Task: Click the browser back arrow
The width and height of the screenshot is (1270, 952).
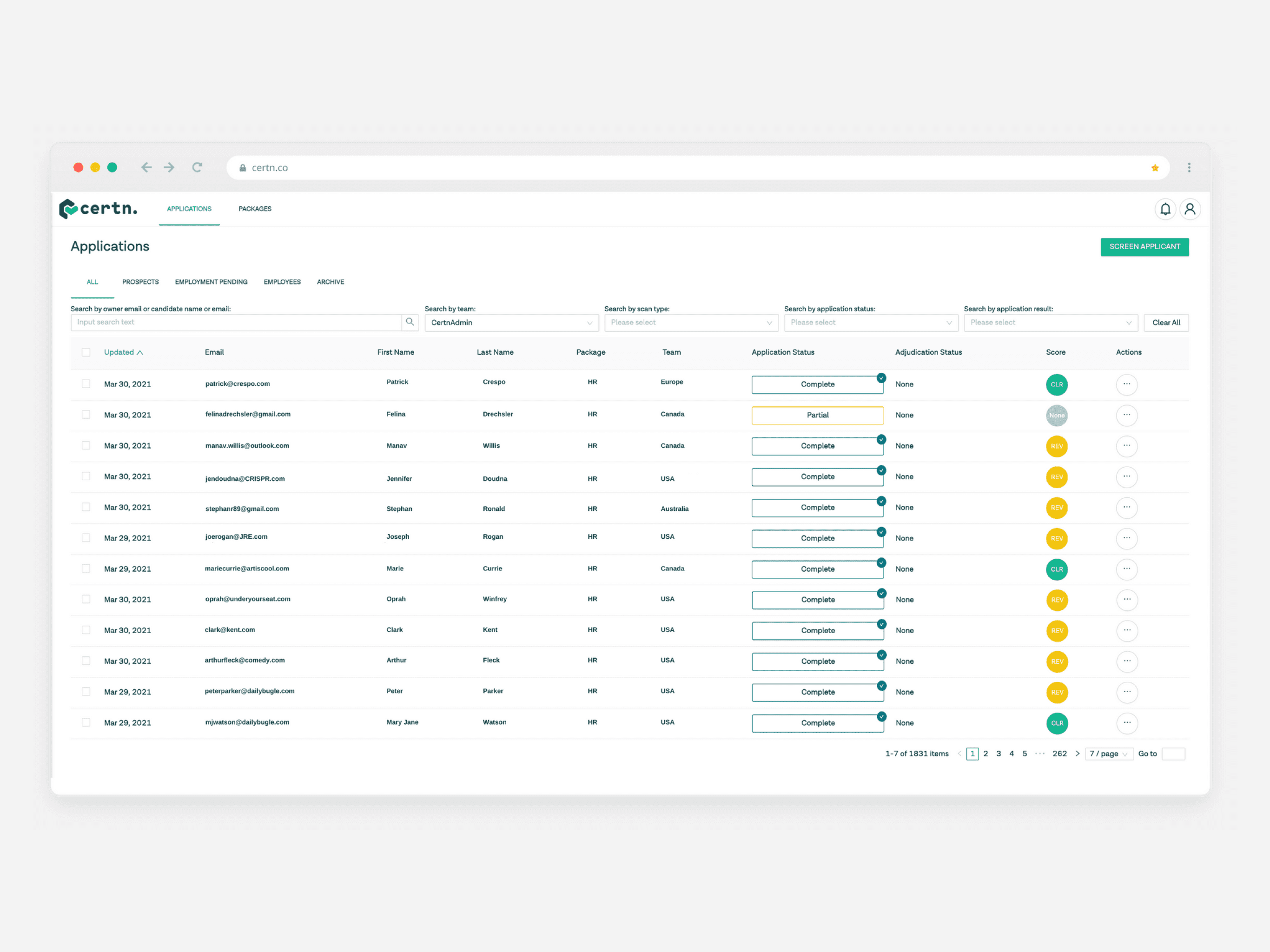Action: 146,168
